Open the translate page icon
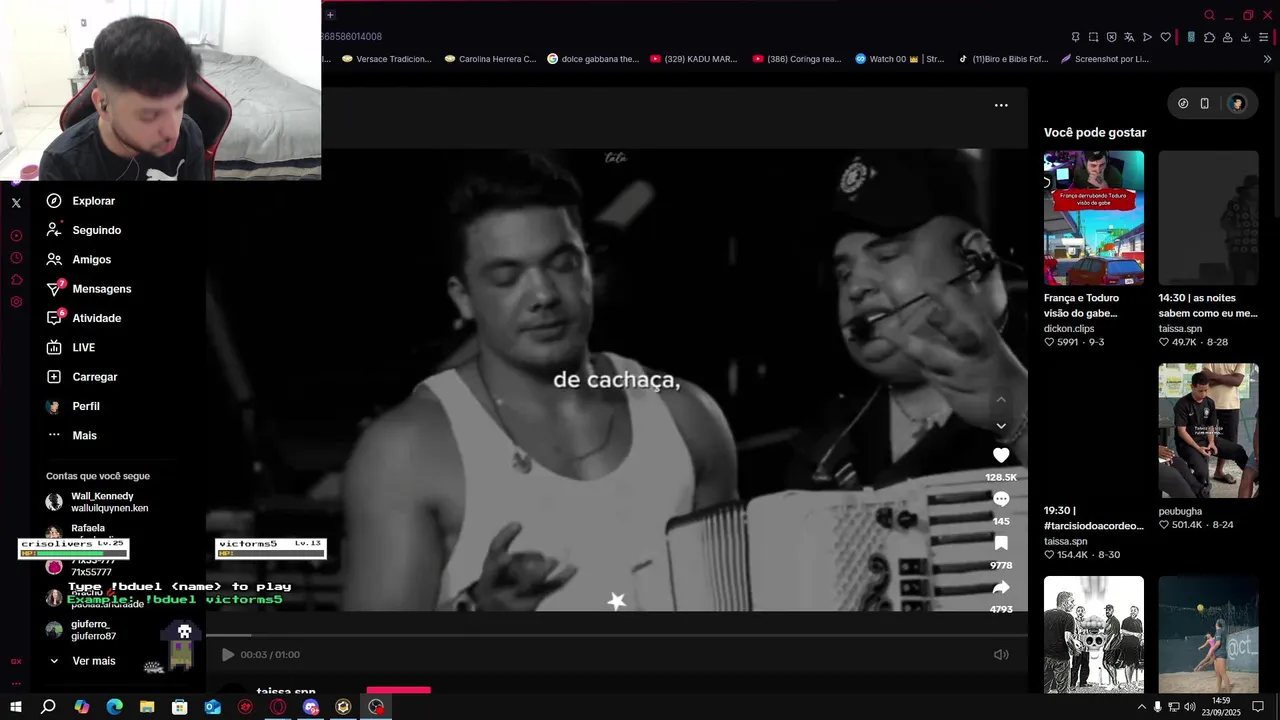Viewport: 1280px width, 720px height. pos(1129,37)
